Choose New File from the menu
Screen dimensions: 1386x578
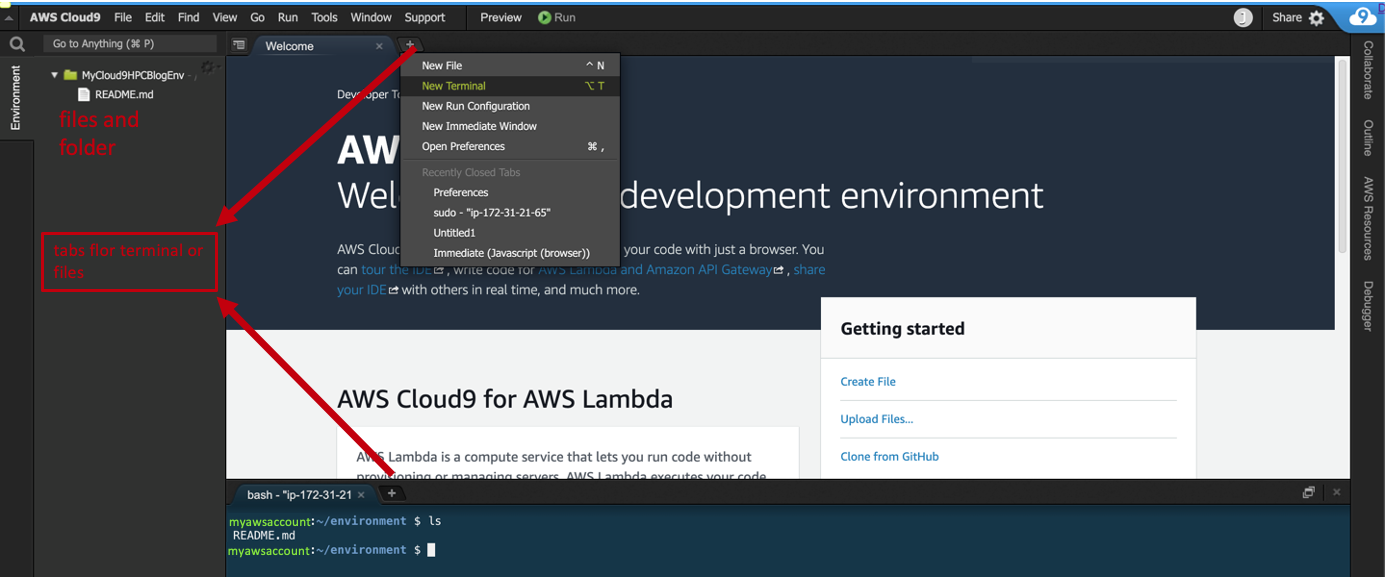point(510,66)
